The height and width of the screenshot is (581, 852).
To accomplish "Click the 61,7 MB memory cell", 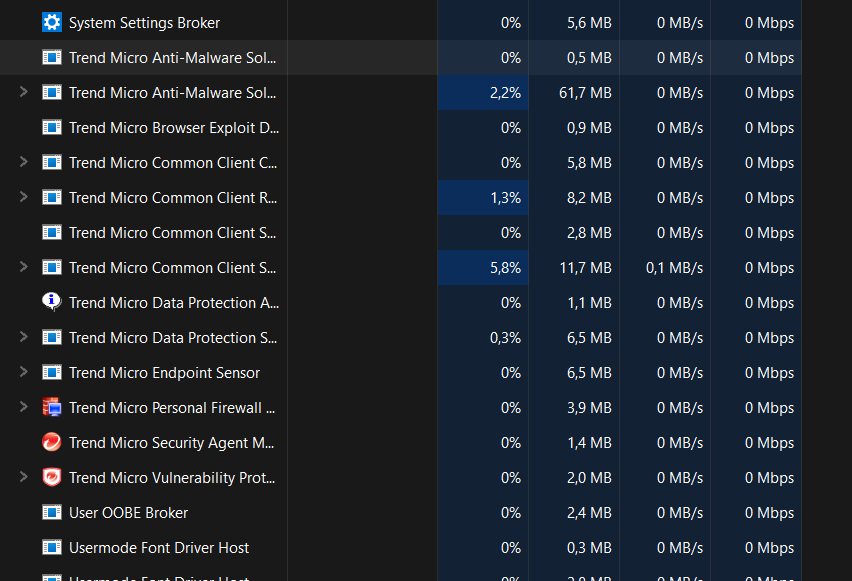I will pyautogui.click(x=587, y=92).
